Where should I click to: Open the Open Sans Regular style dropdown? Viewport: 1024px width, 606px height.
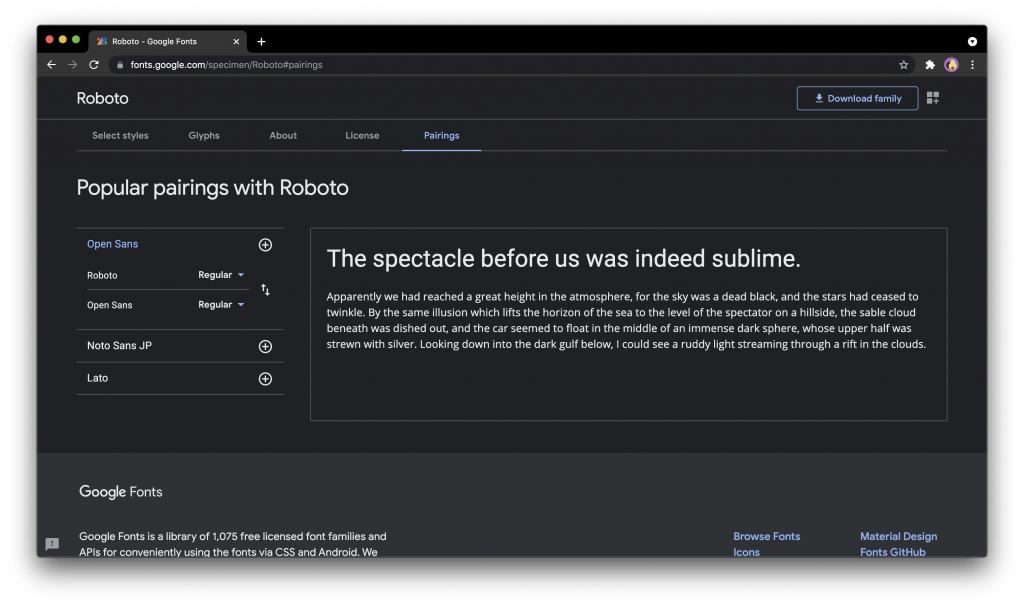click(221, 305)
